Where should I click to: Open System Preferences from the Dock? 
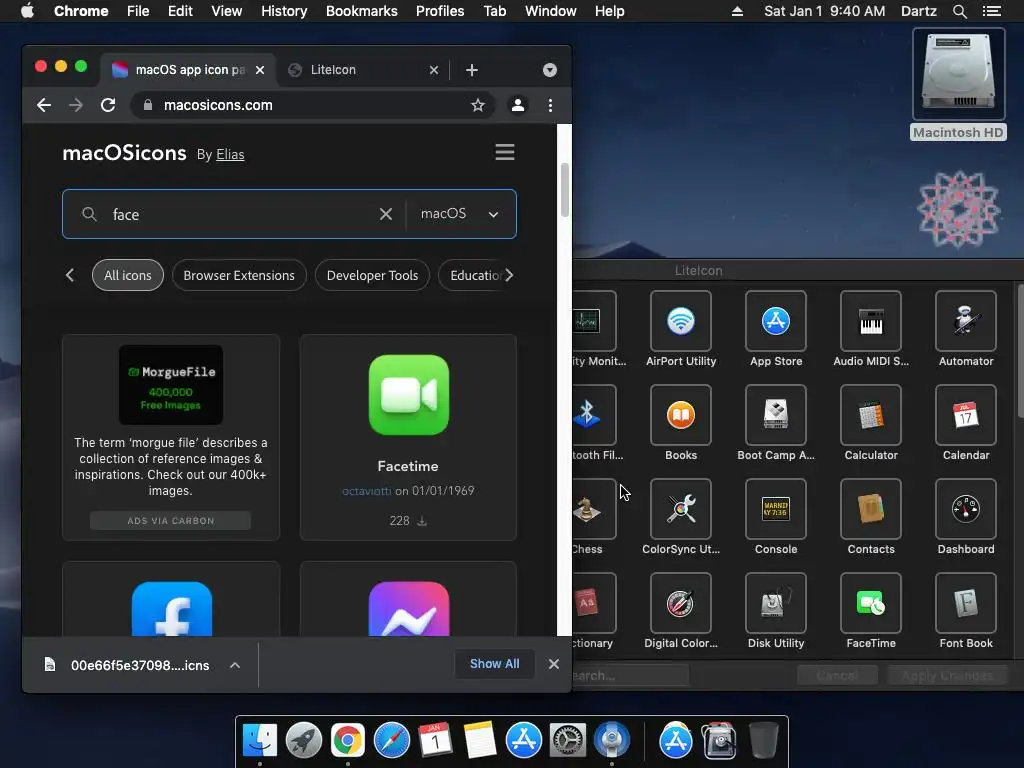(568, 740)
